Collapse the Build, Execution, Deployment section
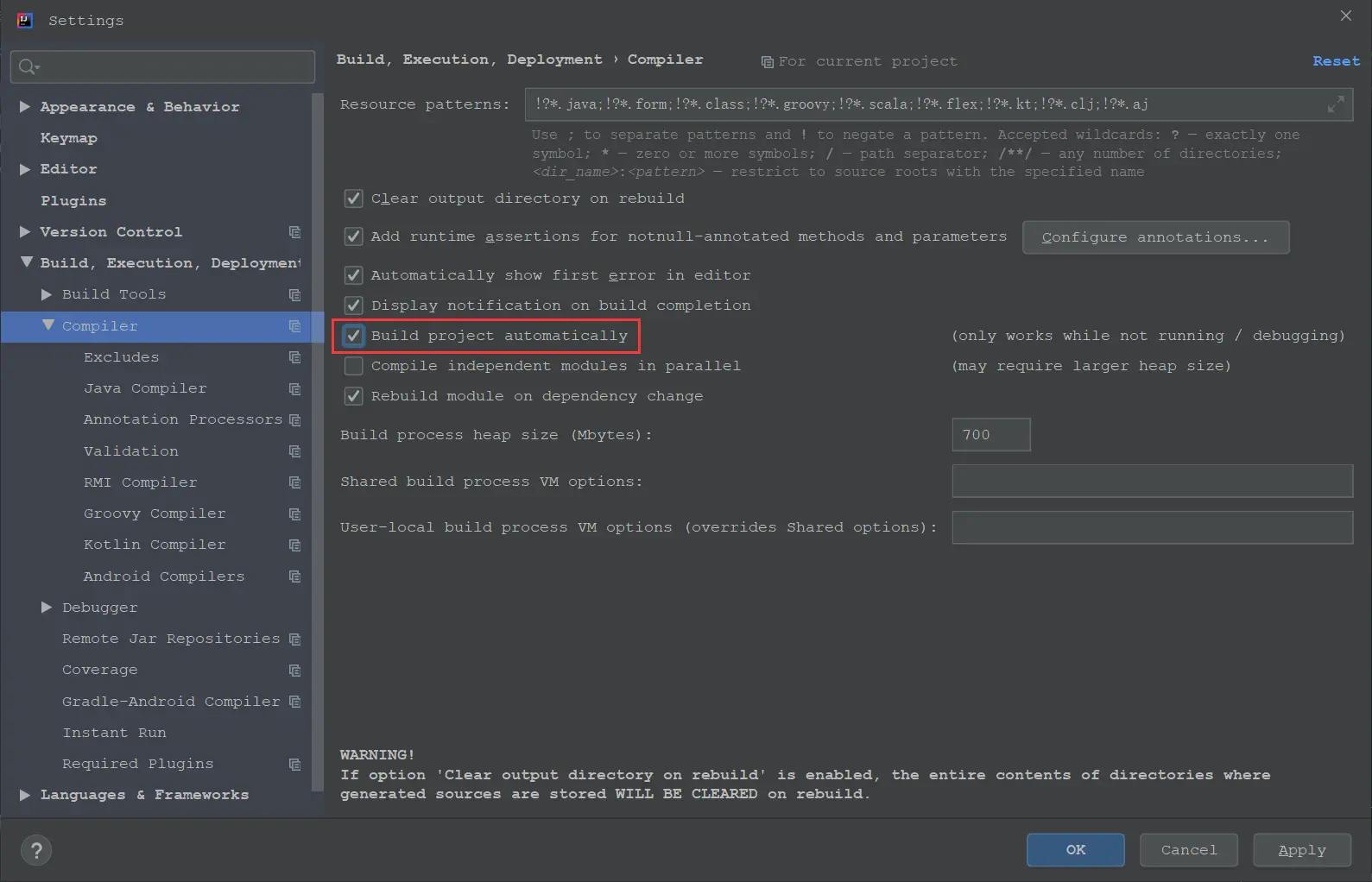The width and height of the screenshot is (1372, 882). click(26, 262)
